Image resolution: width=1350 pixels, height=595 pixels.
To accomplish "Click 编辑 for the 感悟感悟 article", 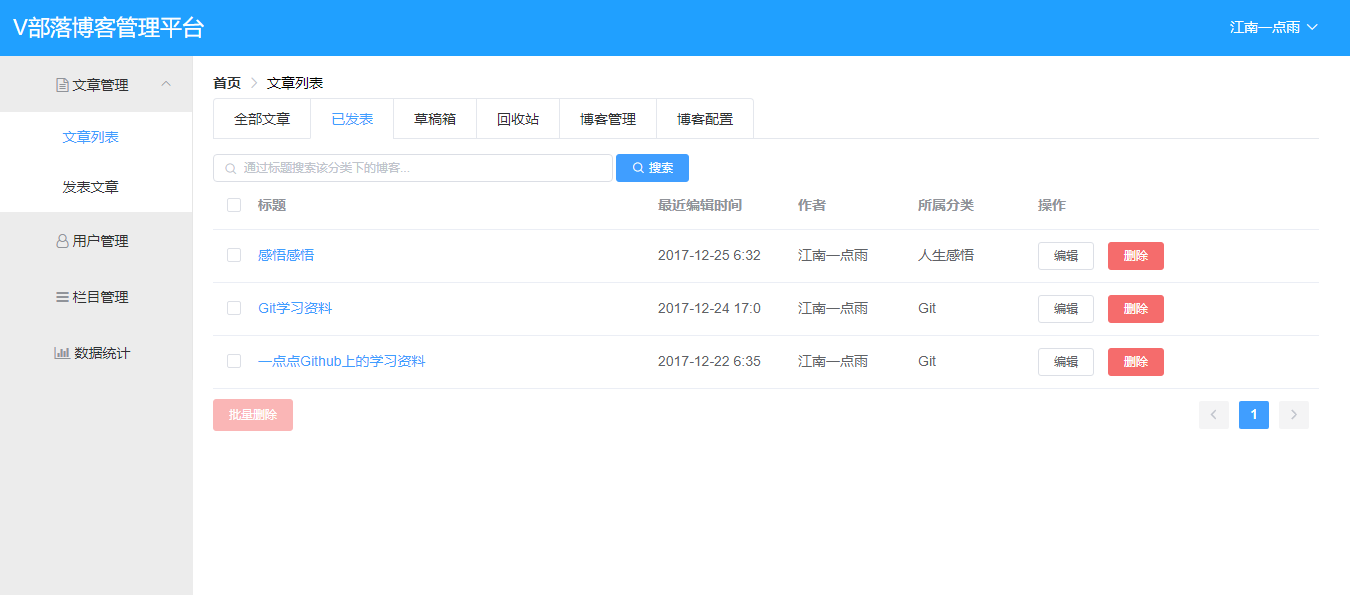I will tap(1065, 255).
